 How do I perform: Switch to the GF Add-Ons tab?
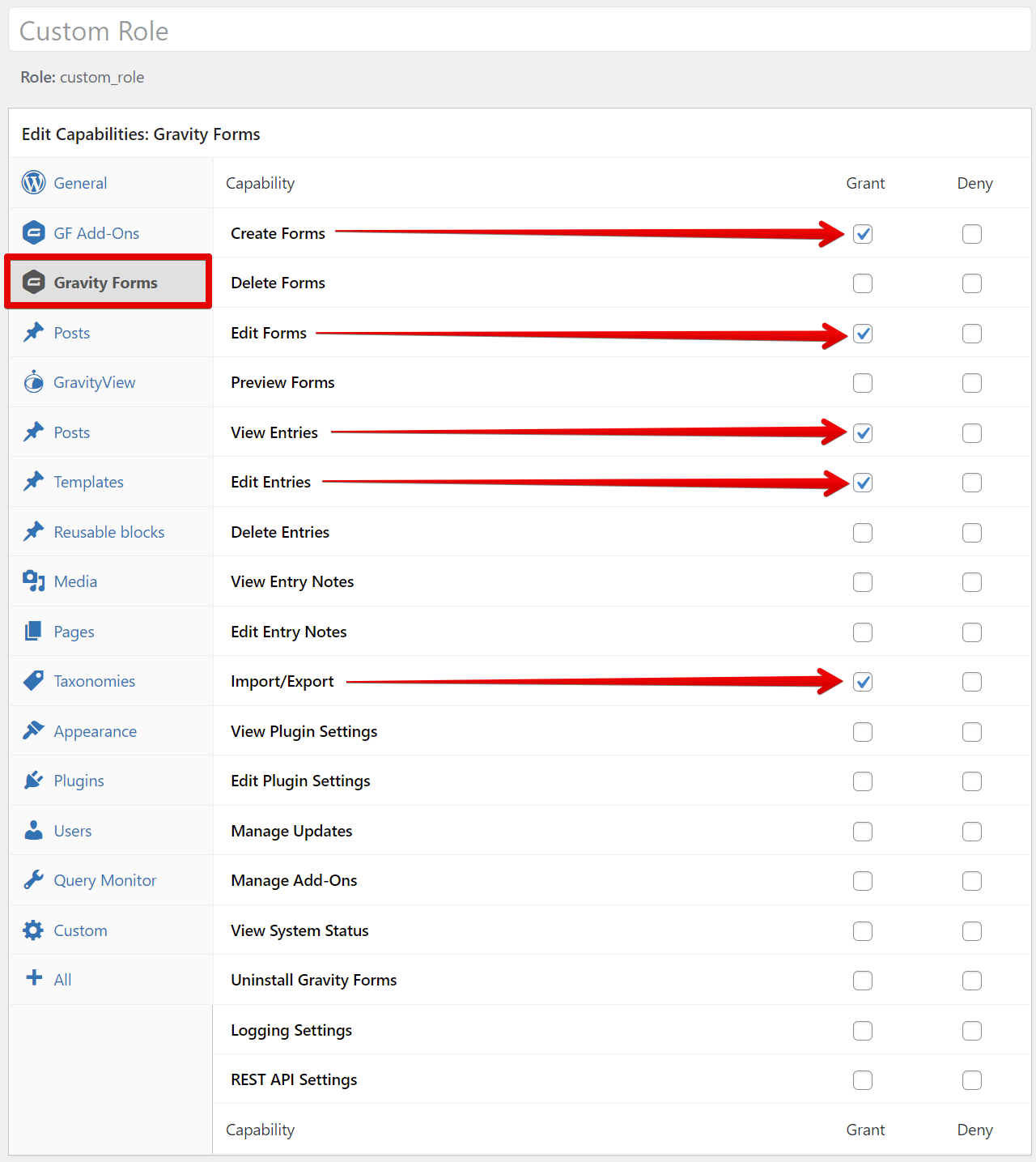pos(111,233)
